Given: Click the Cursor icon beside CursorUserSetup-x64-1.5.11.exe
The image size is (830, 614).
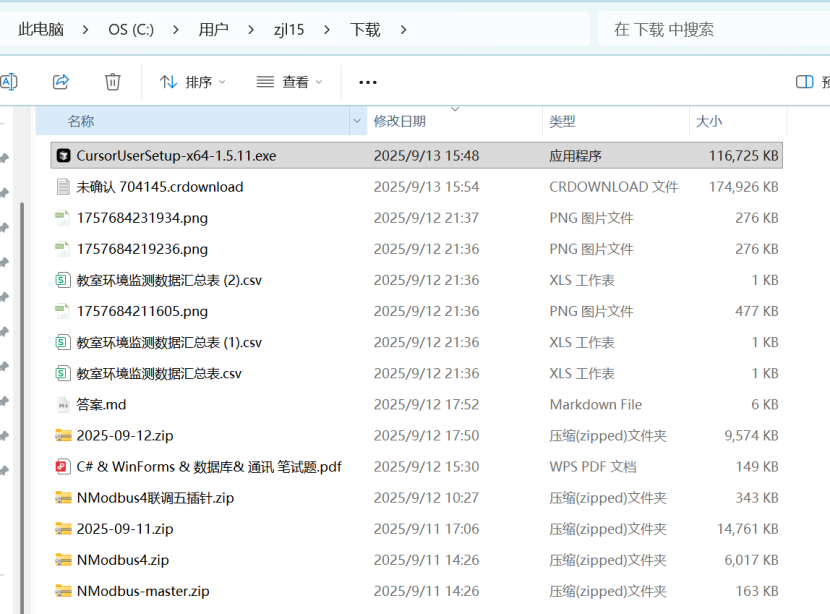Looking at the screenshot, I should pos(63,155).
